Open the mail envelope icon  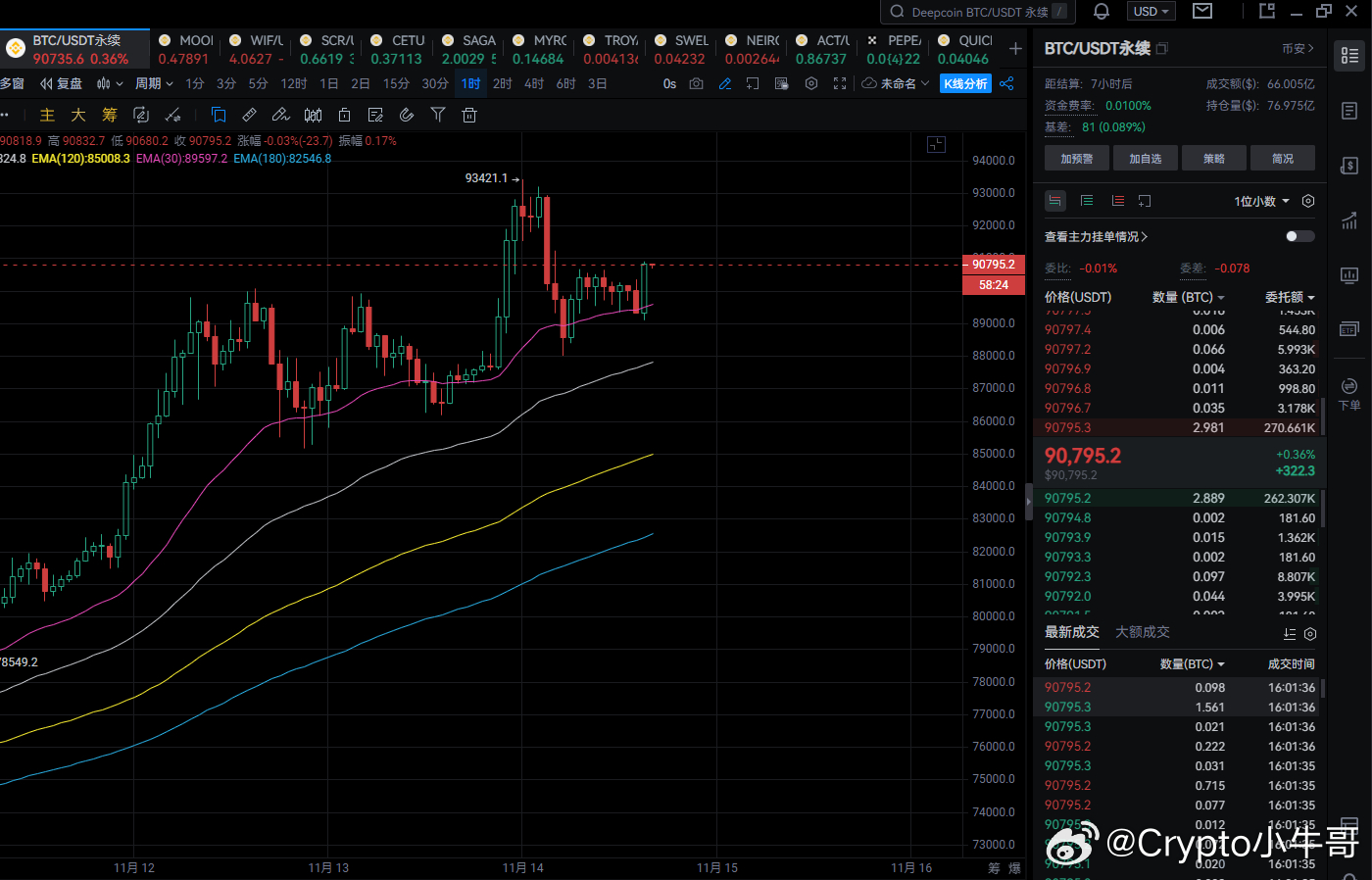[x=1202, y=11]
